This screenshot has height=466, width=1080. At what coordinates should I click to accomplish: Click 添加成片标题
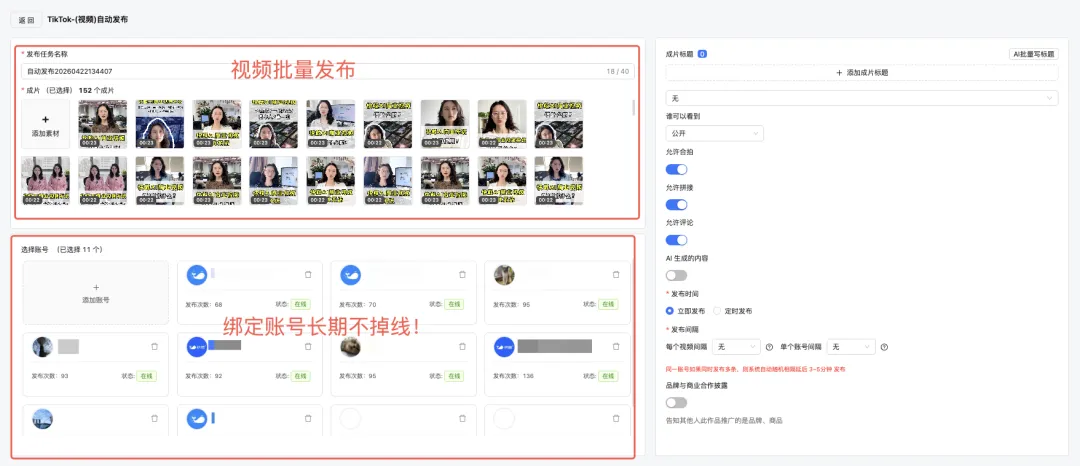(862, 72)
